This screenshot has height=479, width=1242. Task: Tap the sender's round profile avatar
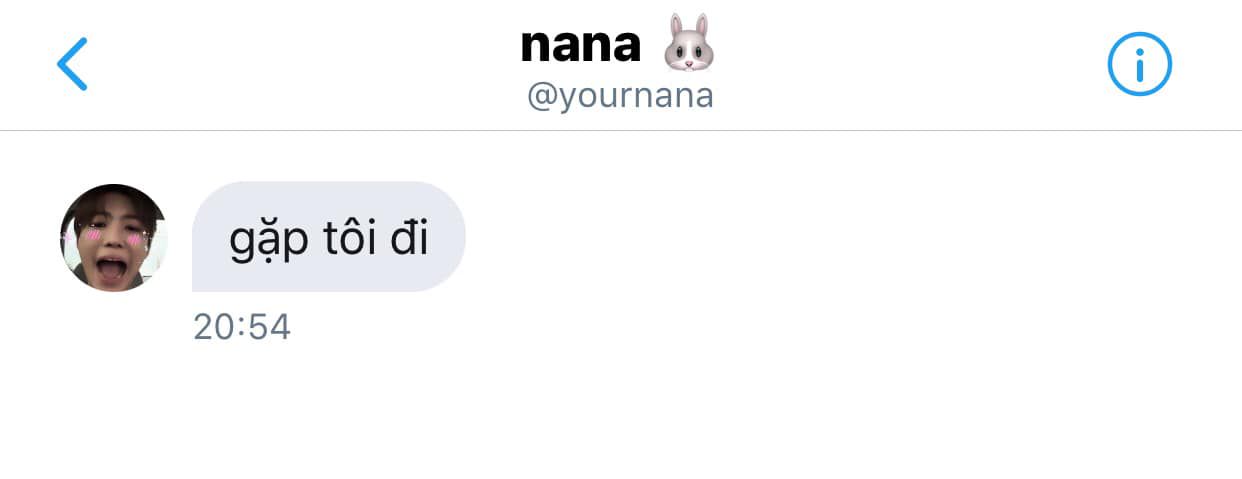pyautogui.click(x=113, y=238)
